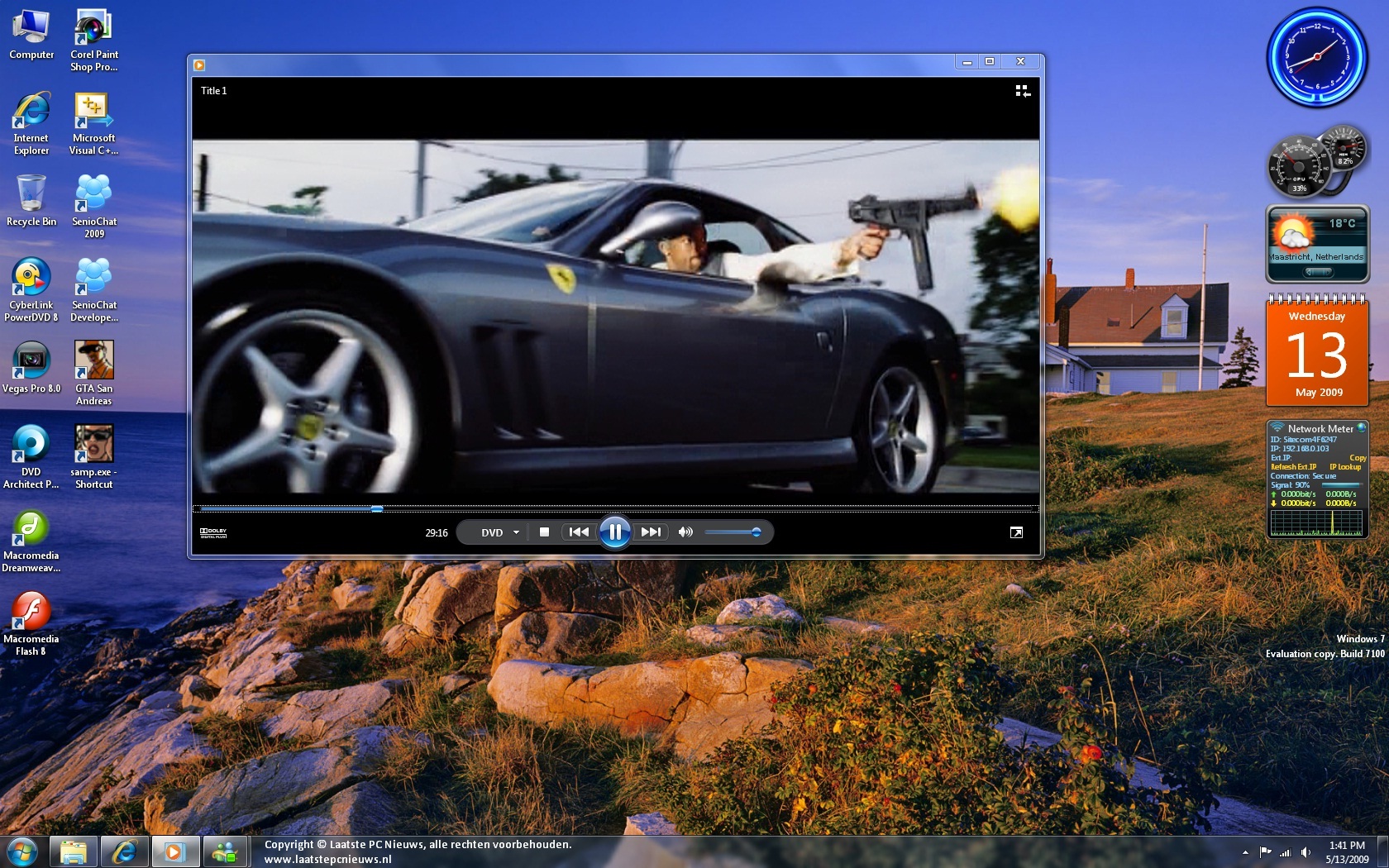Click the analog clock gadget

(1317, 57)
